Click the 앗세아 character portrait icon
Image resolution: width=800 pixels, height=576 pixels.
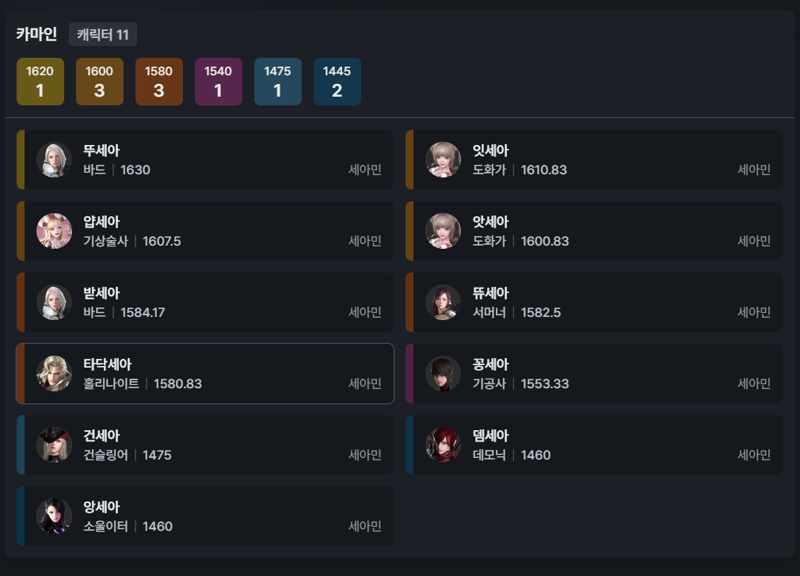(443, 231)
